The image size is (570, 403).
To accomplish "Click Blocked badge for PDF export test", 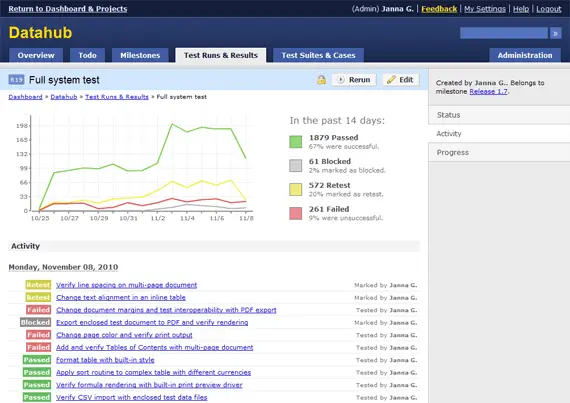I will point(35,322).
